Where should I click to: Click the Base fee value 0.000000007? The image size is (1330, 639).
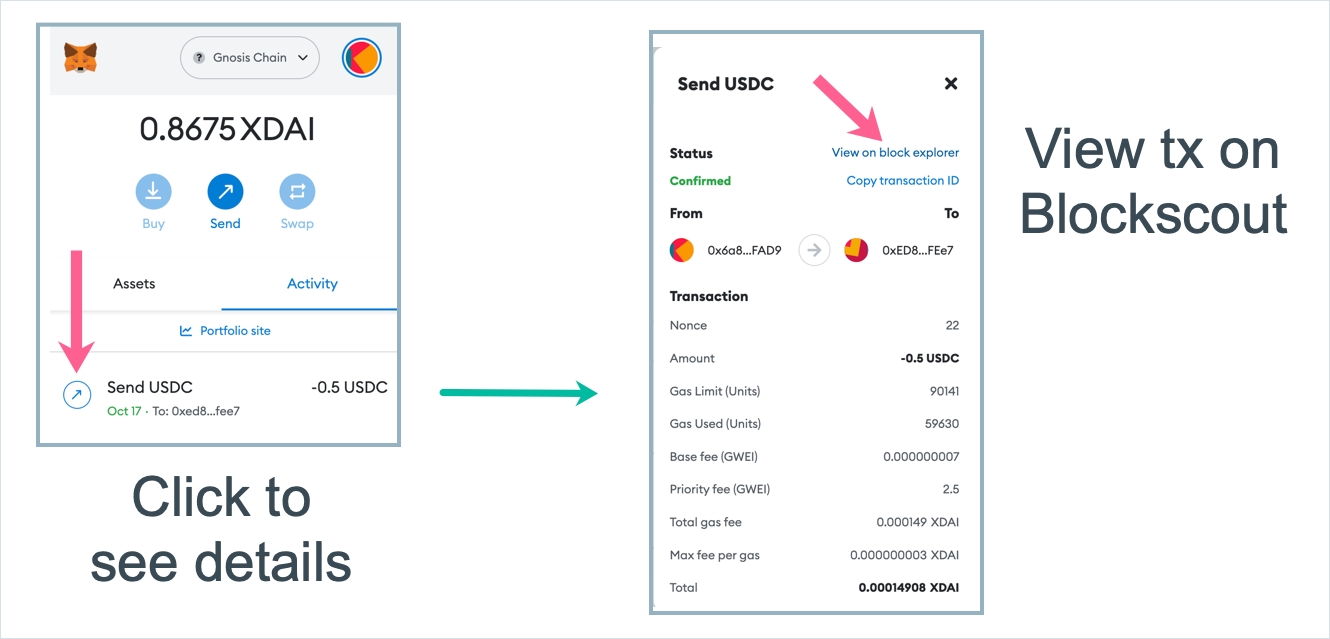(921, 457)
